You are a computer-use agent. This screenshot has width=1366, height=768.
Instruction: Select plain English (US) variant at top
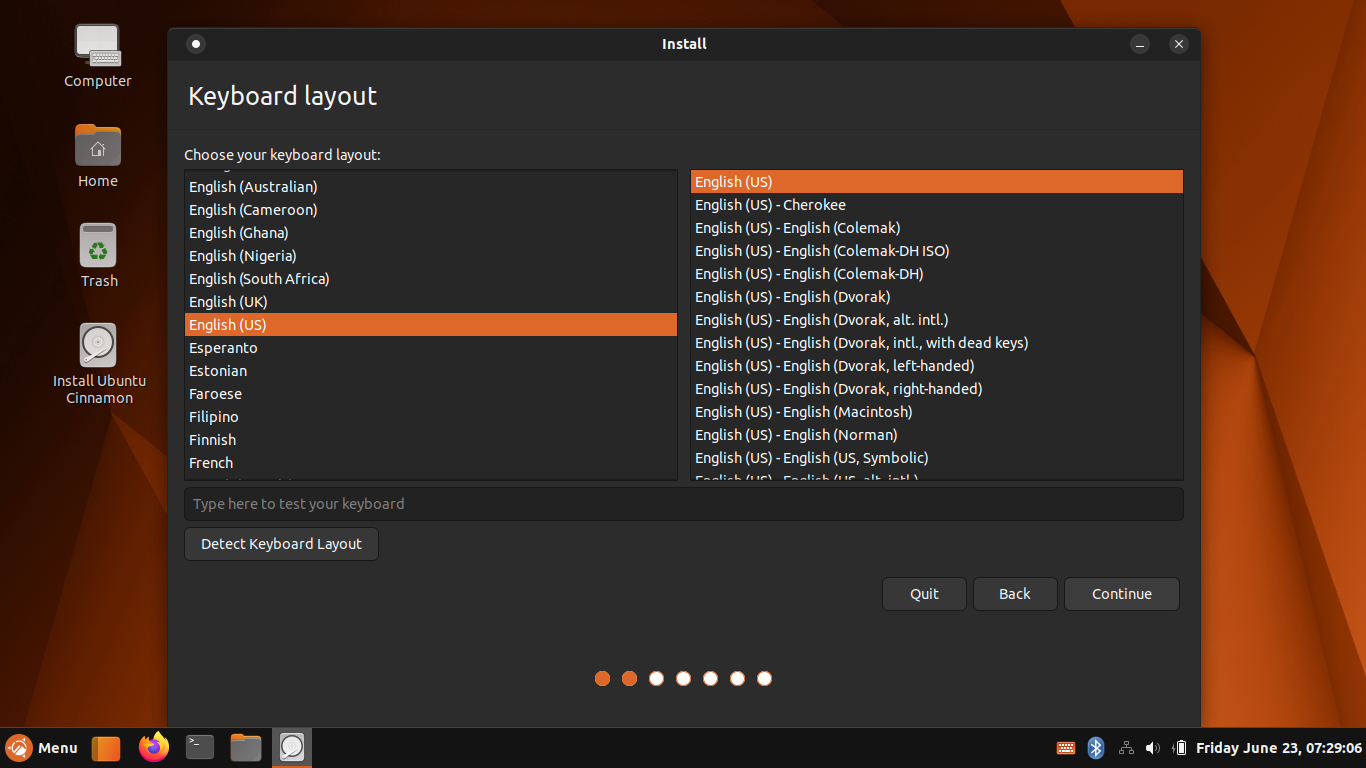click(x=937, y=182)
